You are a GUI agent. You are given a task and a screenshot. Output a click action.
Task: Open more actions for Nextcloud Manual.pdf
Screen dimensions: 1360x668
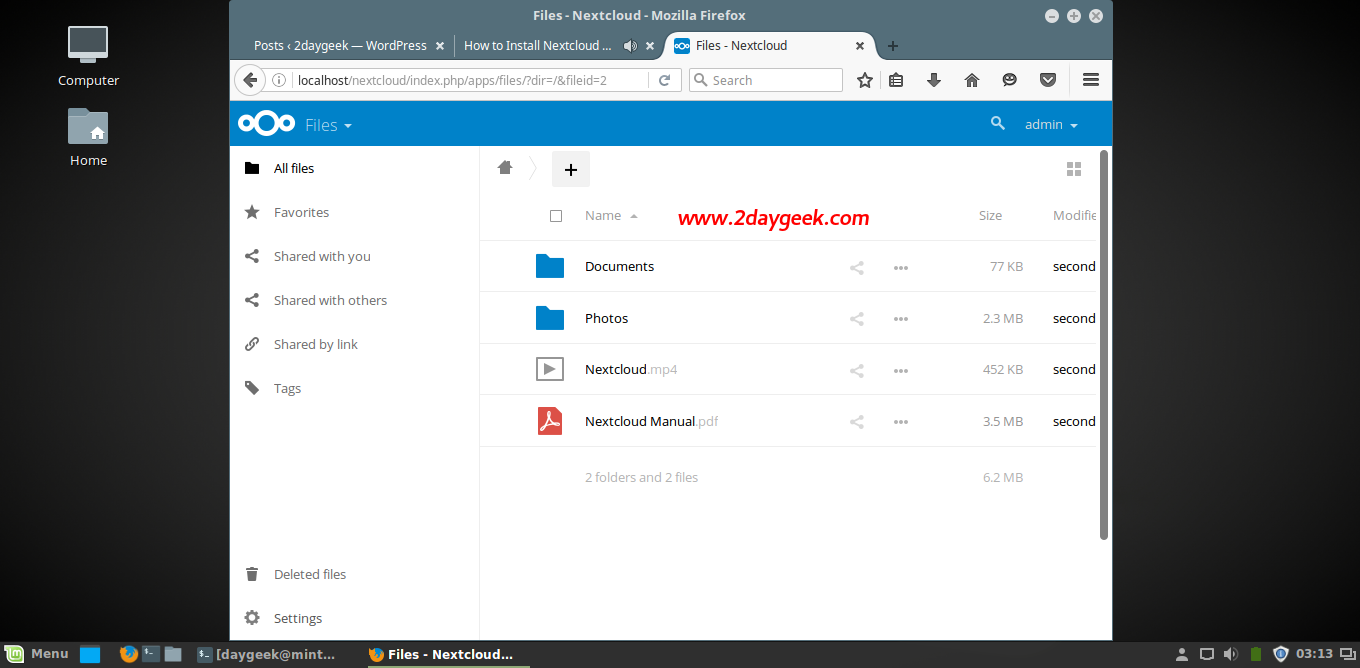(901, 422)
